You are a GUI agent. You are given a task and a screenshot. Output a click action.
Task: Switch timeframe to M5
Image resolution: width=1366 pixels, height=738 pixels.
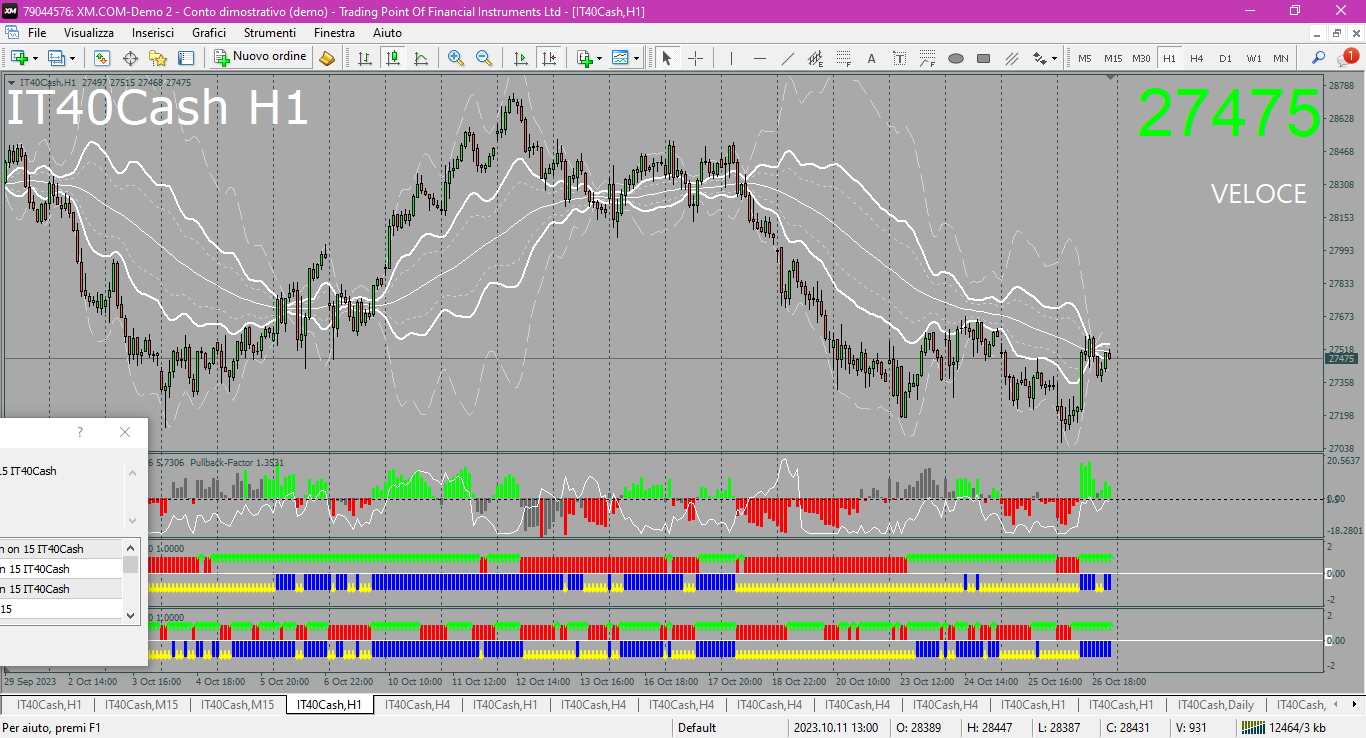point(1085,58)
